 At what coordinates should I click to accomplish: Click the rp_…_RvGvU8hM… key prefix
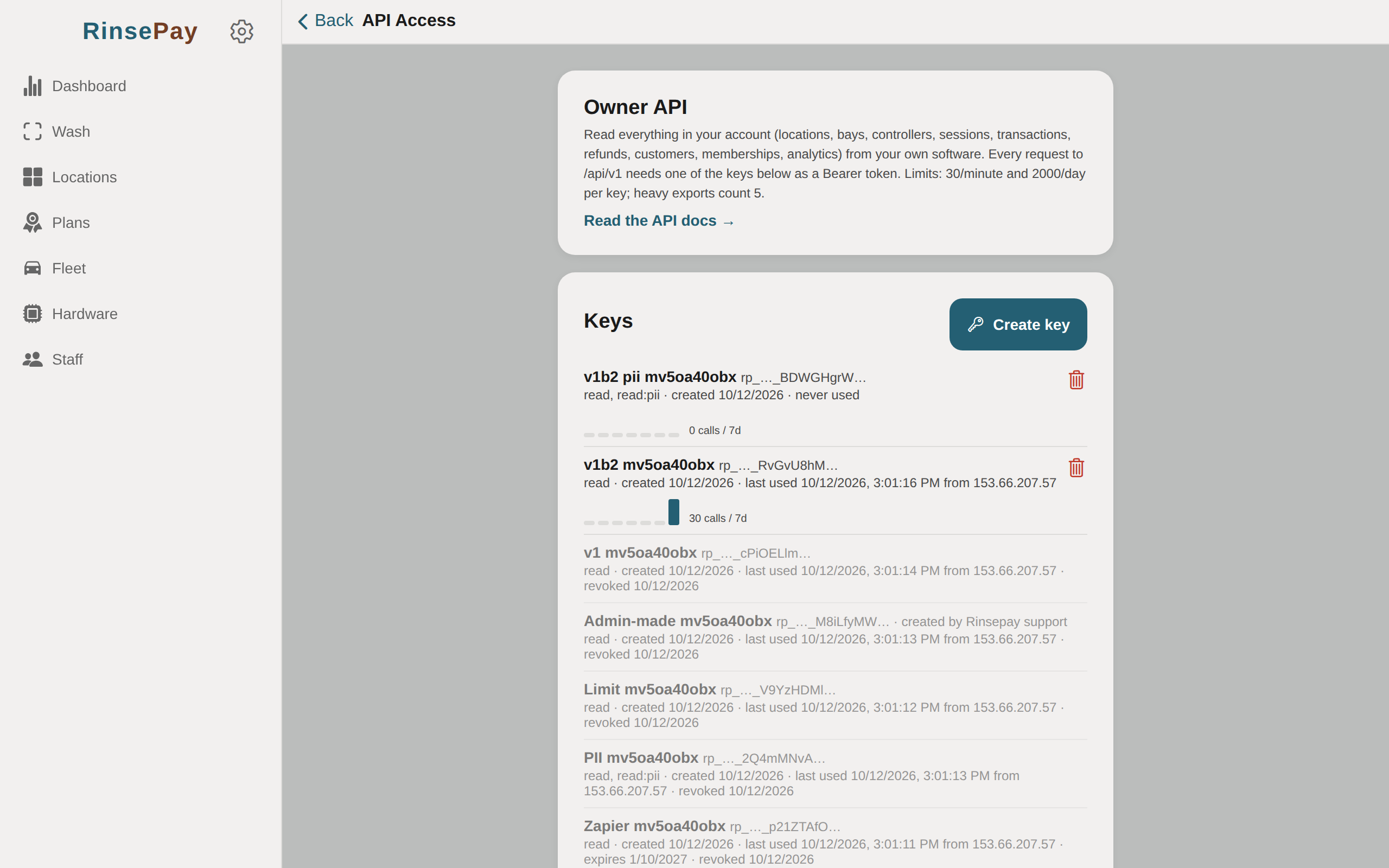click(x=778, y=465)
